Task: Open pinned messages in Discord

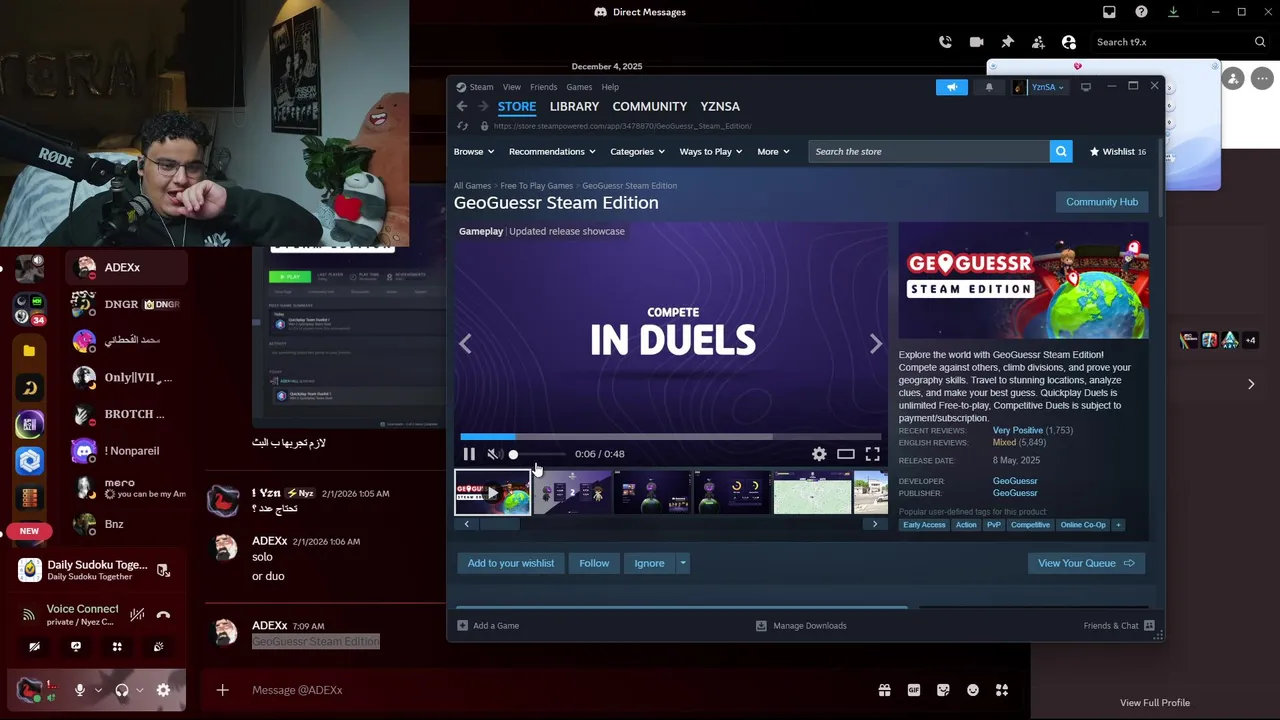Action: (1007, 42)
